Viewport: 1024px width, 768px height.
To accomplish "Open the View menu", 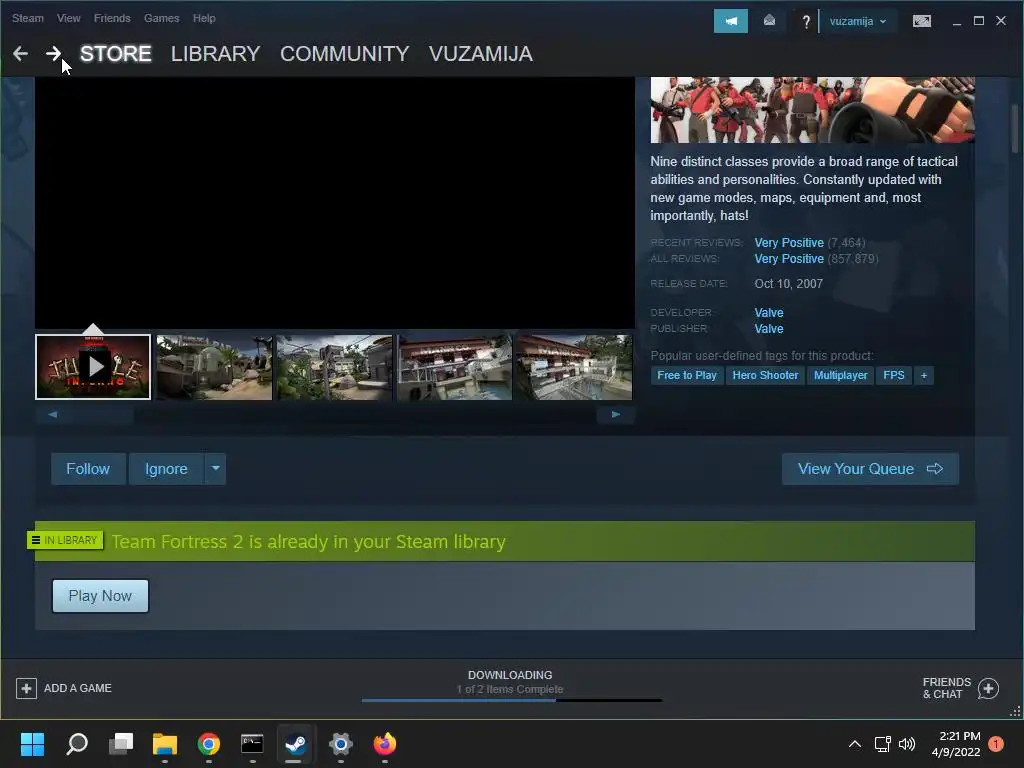I will (x=69, y=18).
